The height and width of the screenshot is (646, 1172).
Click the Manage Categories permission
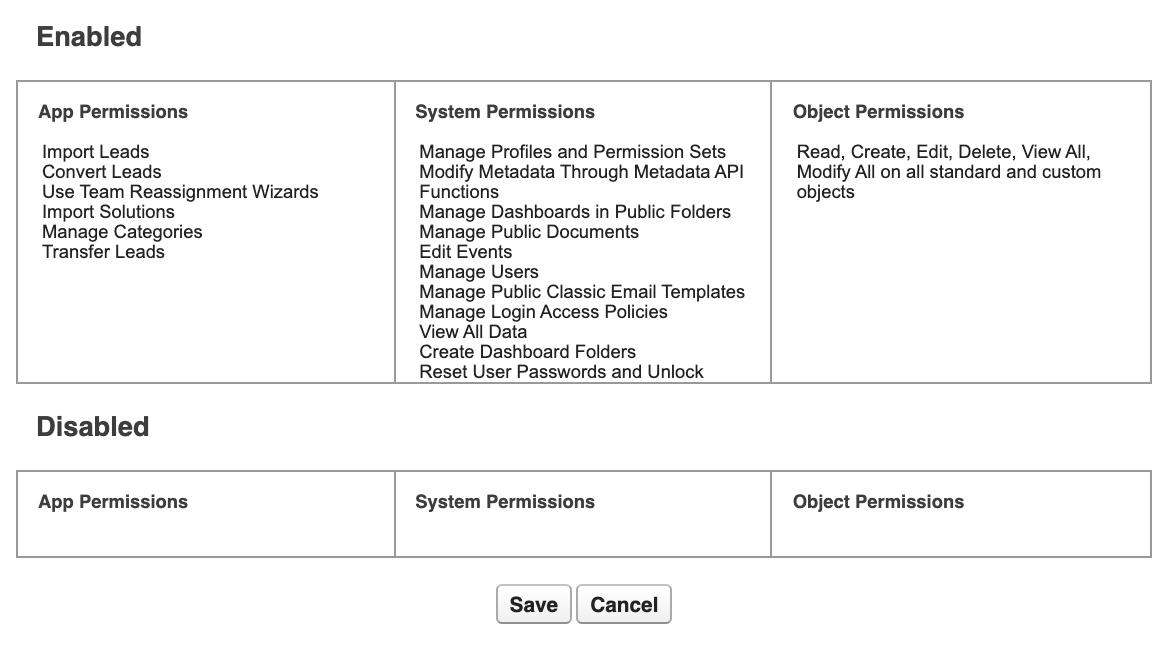tap(122, 232)
